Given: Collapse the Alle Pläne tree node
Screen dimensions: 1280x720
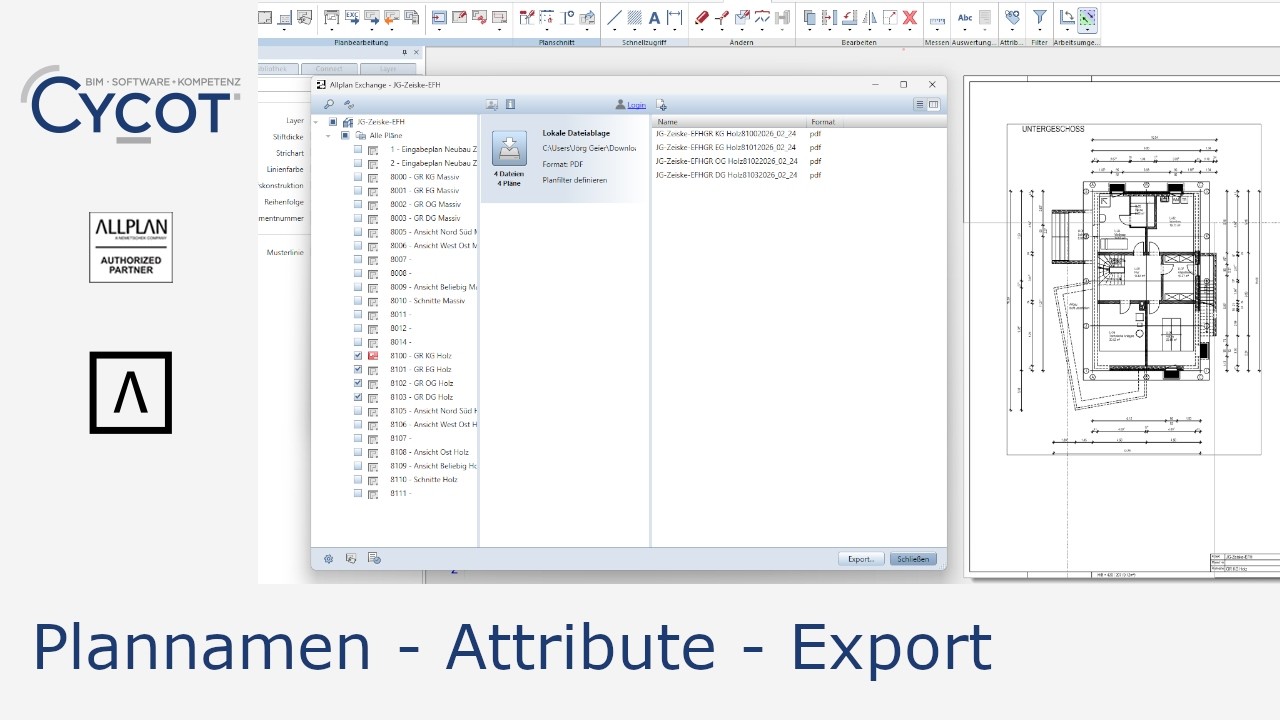Looking at the screenshot, I should [x=328, y=135].
